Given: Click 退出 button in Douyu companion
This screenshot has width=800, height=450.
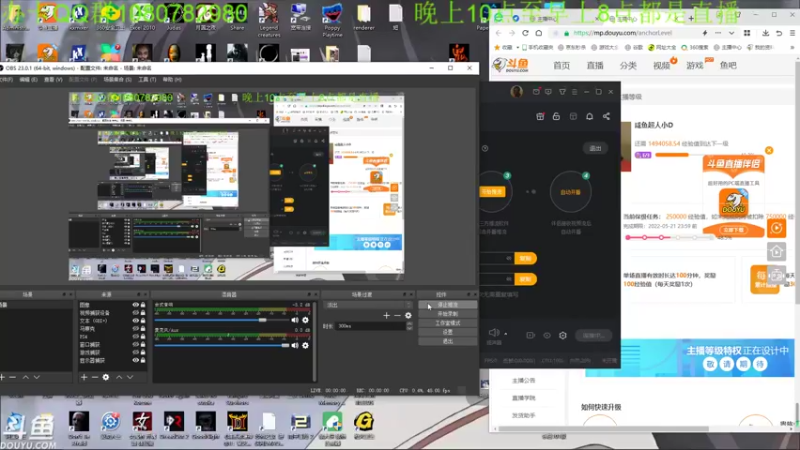Looking at the screenshot, I should click(595, 148).
